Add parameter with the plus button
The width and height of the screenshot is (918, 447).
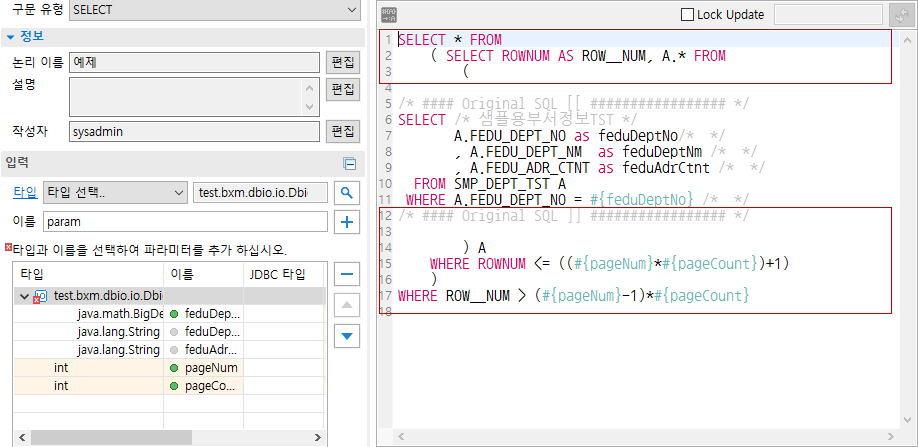pyautogui.click(x=347, y=222)
